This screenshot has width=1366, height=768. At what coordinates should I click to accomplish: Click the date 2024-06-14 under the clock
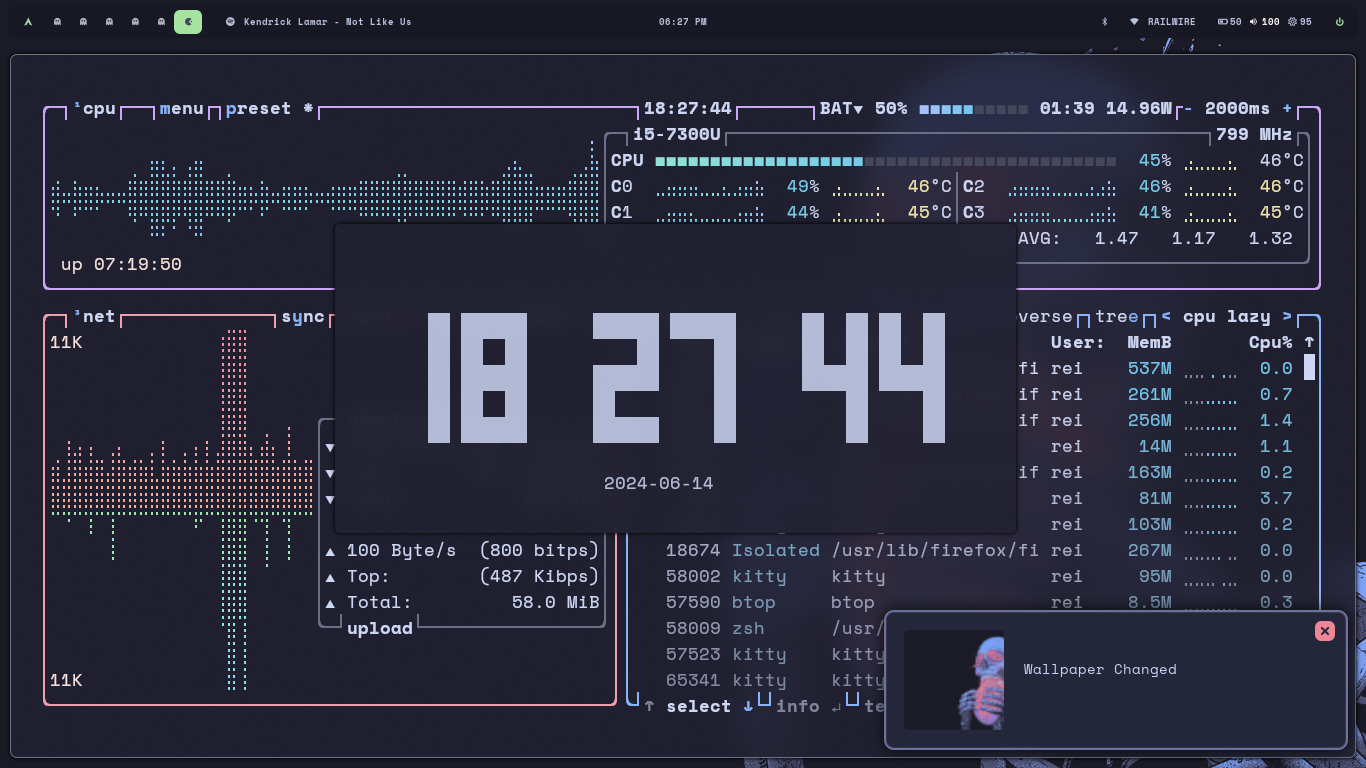658,483
